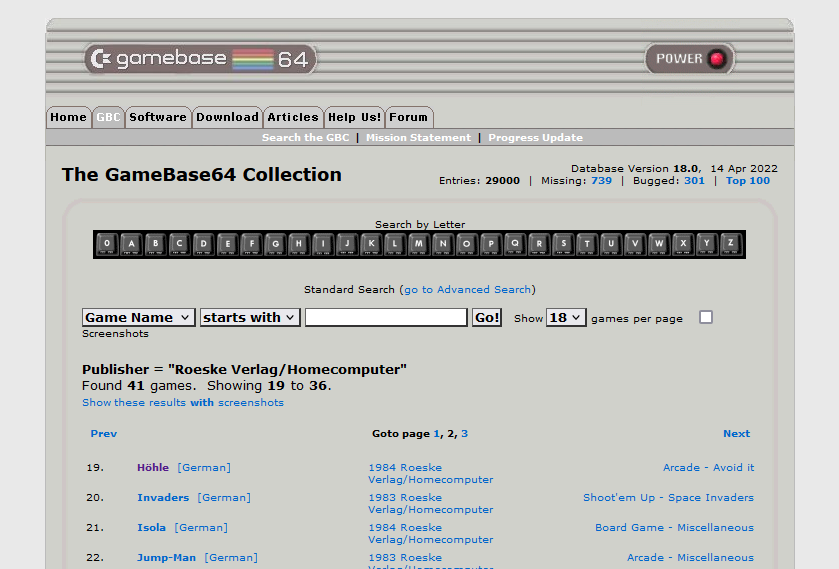The width and height of the screenshot is (839, 569).
Task: Show these results with screenshots link
Action: (183, 403)
